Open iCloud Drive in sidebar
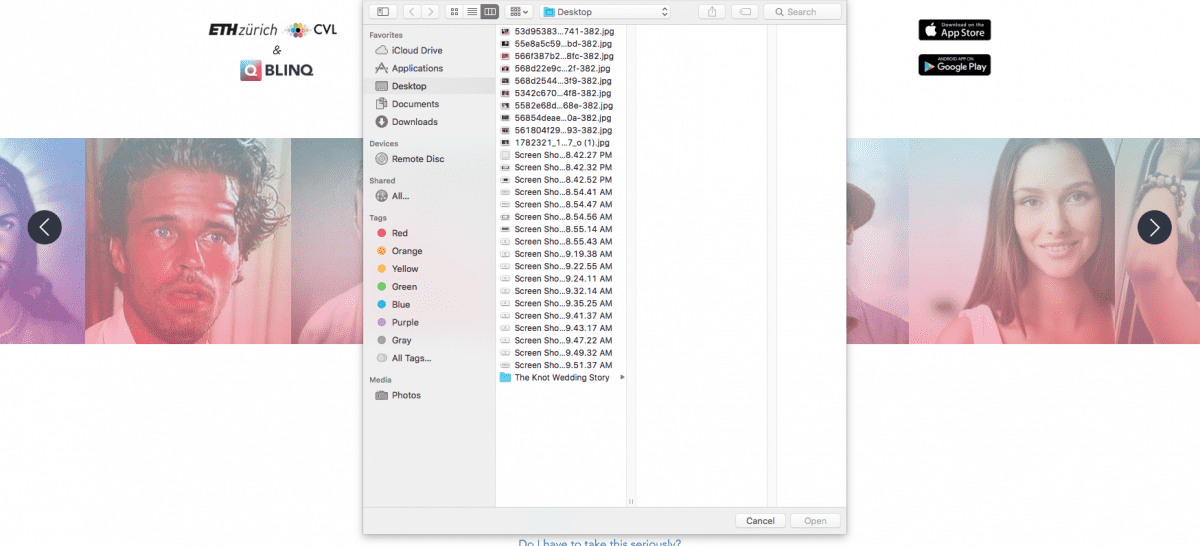 pyautogui.click(x=416, y=50)
